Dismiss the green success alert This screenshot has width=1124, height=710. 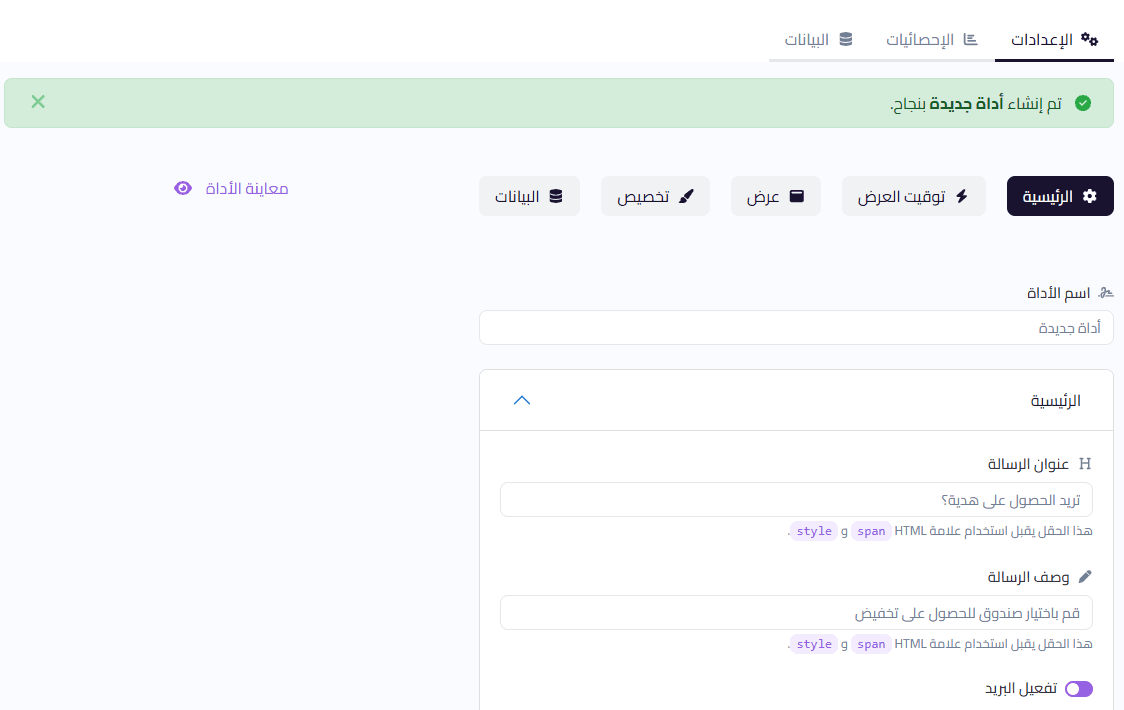38,102
